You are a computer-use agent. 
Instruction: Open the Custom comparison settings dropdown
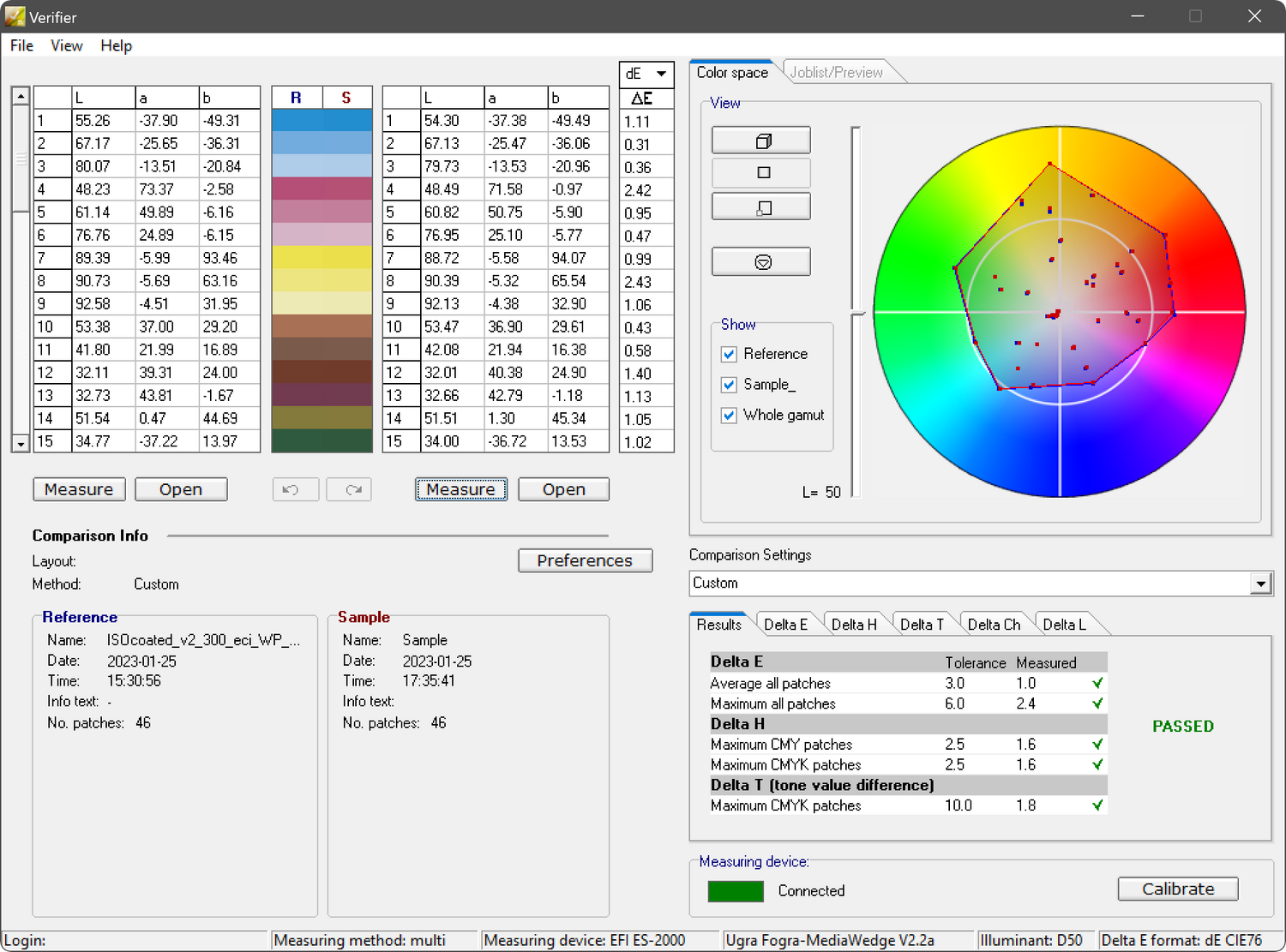1260,584
